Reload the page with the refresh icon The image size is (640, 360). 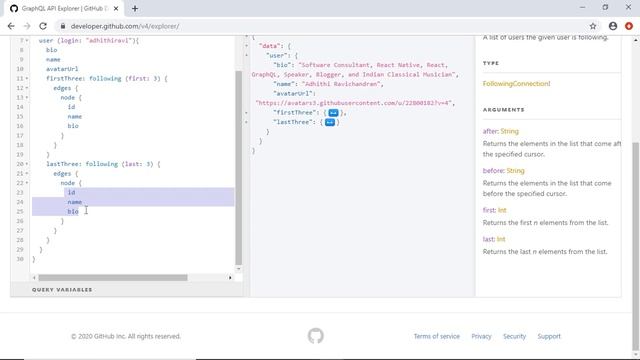(x=43, y=26)
